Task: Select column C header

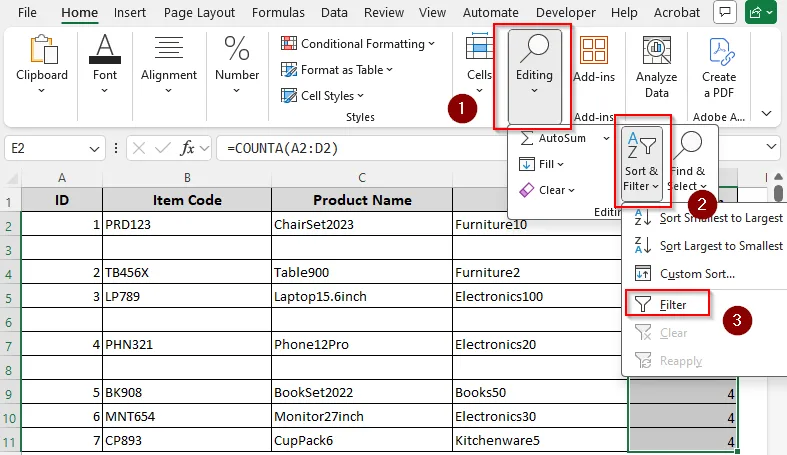Action: click(x=362, y=178)
